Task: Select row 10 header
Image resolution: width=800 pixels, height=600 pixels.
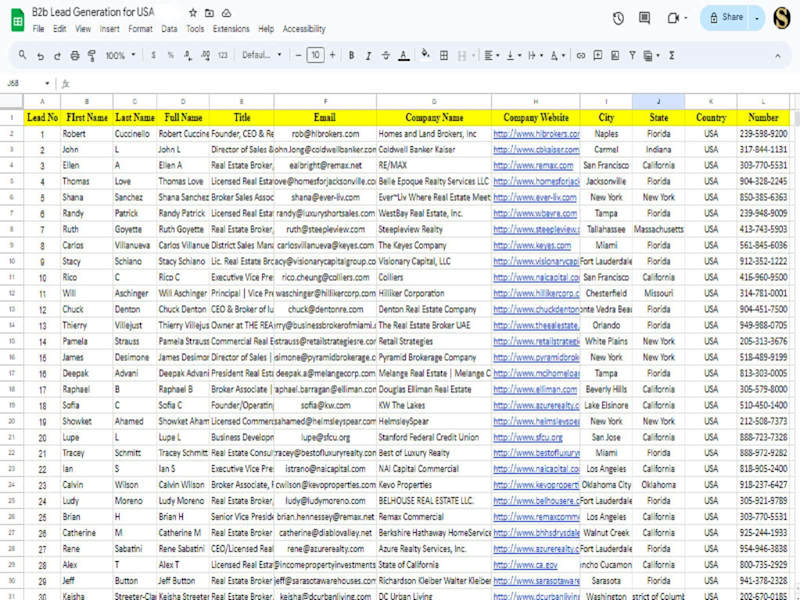Action: (x=12, y=261)
